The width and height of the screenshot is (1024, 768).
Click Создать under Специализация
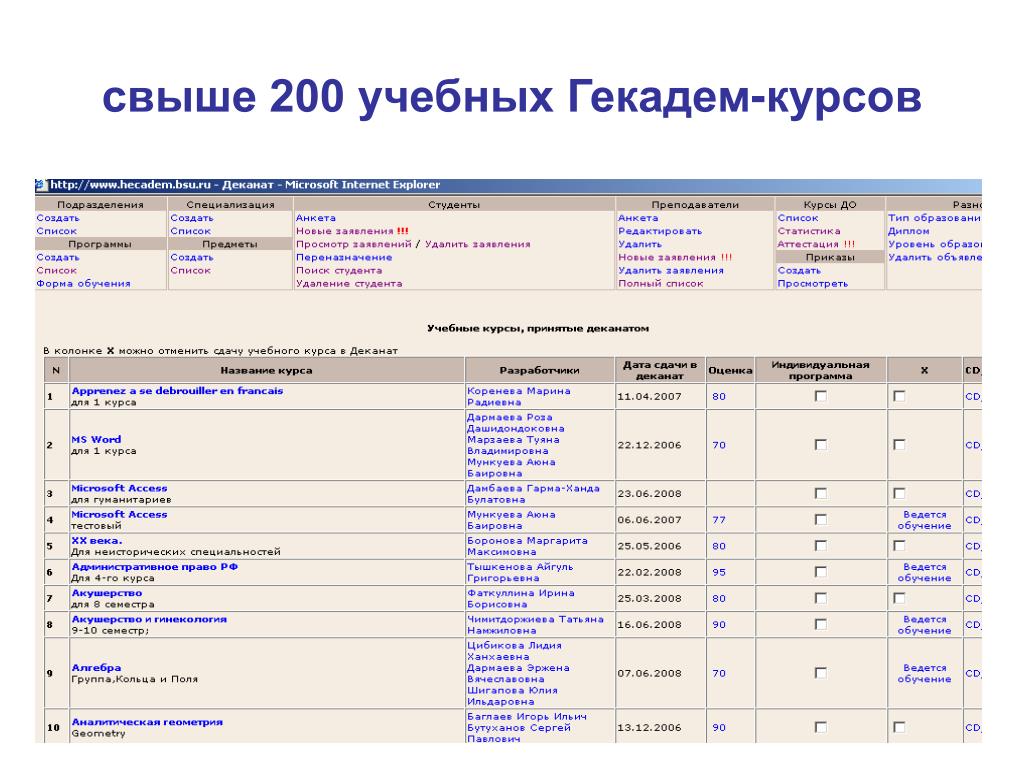[x=192, y=218]
